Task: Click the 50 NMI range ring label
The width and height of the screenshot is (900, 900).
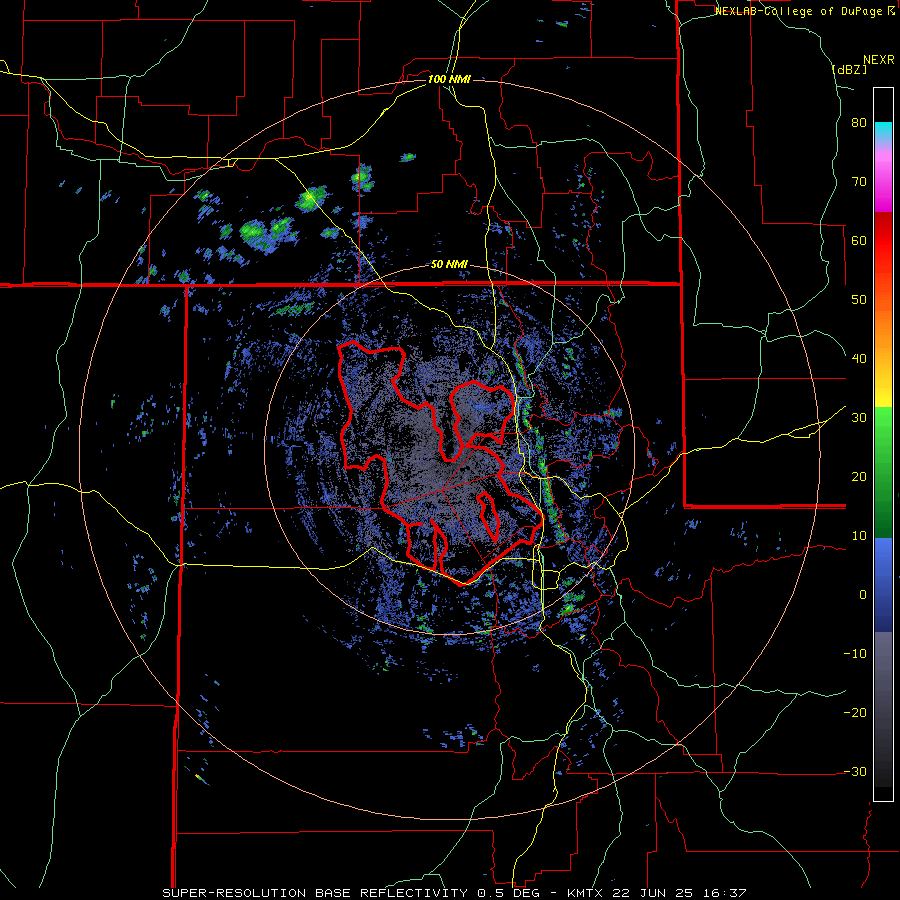Action: [x=449, y=265]
